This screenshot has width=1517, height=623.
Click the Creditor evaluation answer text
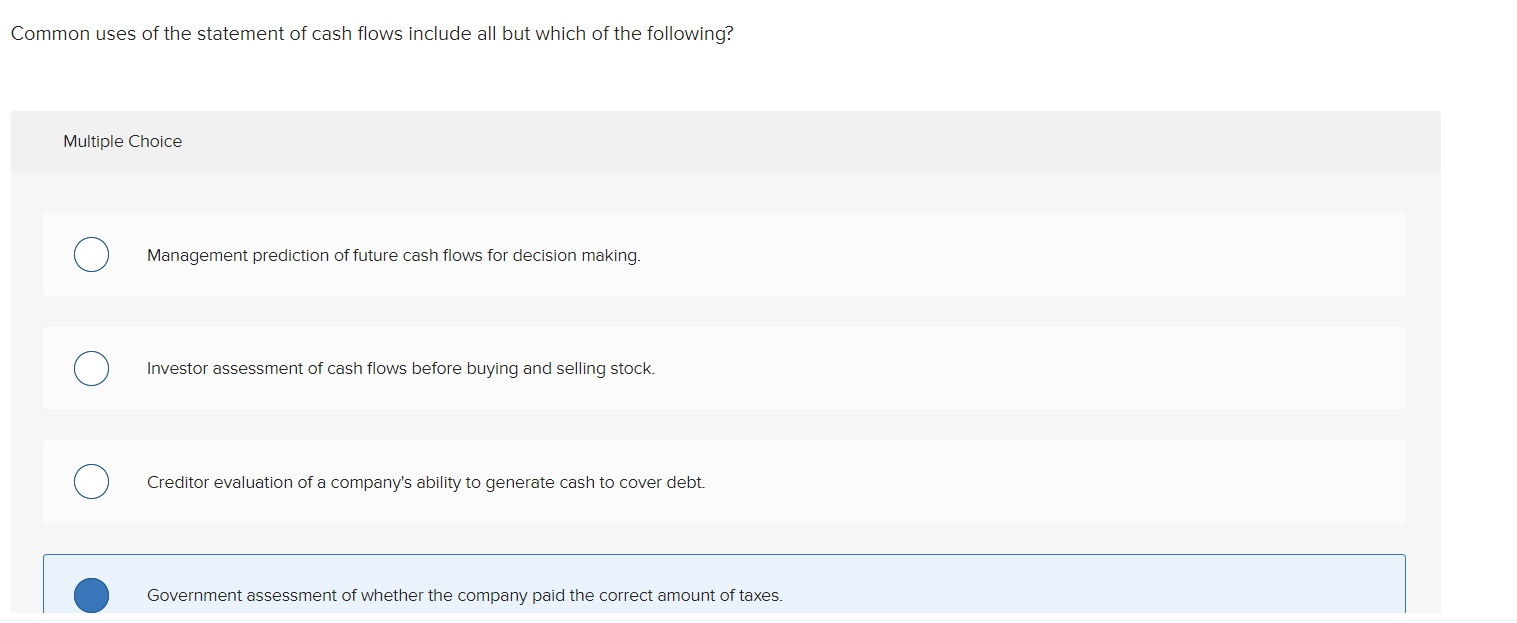tap(426, 482)
